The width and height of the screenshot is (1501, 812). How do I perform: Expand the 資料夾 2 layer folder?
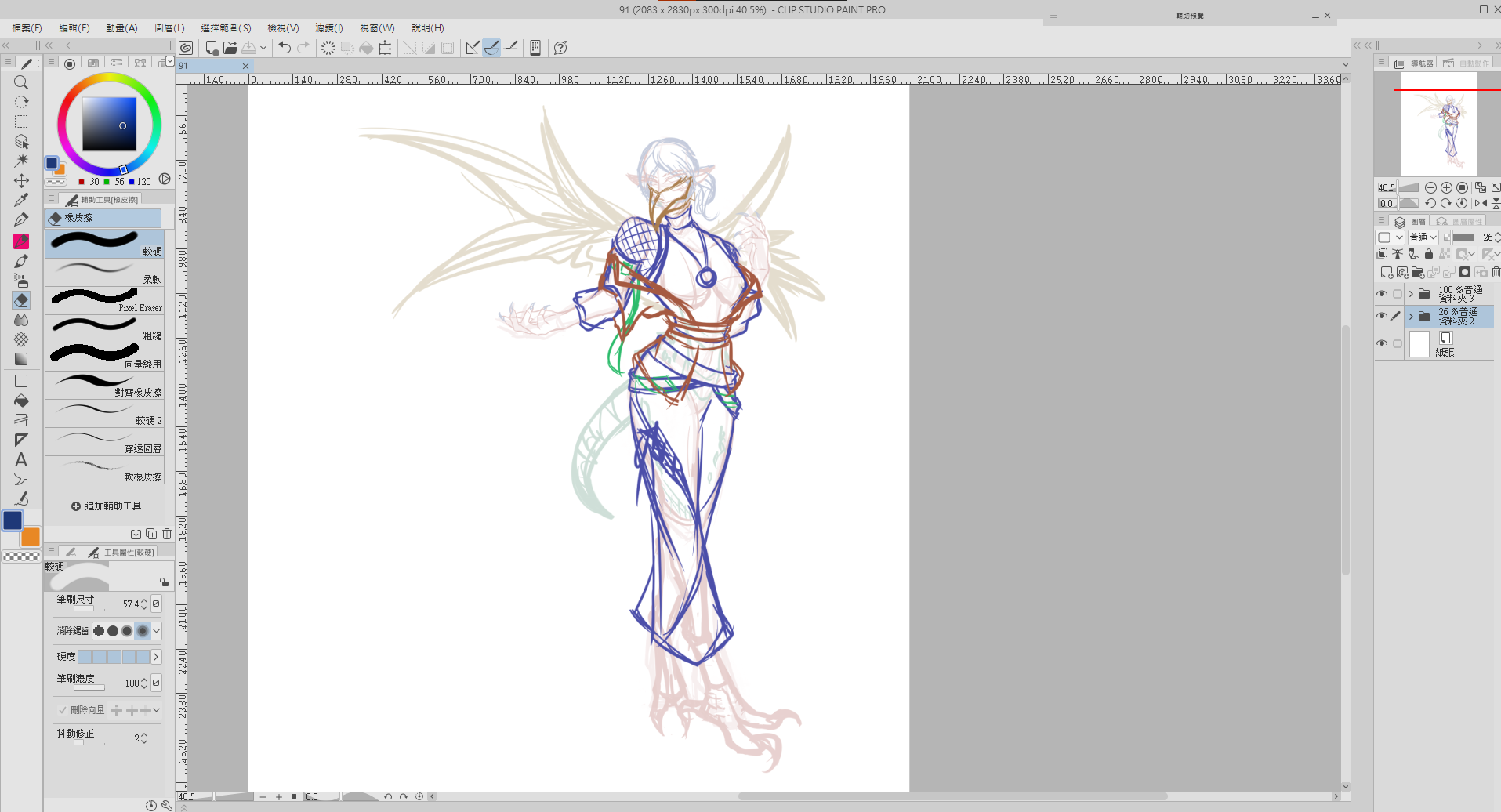click(x=1411, y=317)
